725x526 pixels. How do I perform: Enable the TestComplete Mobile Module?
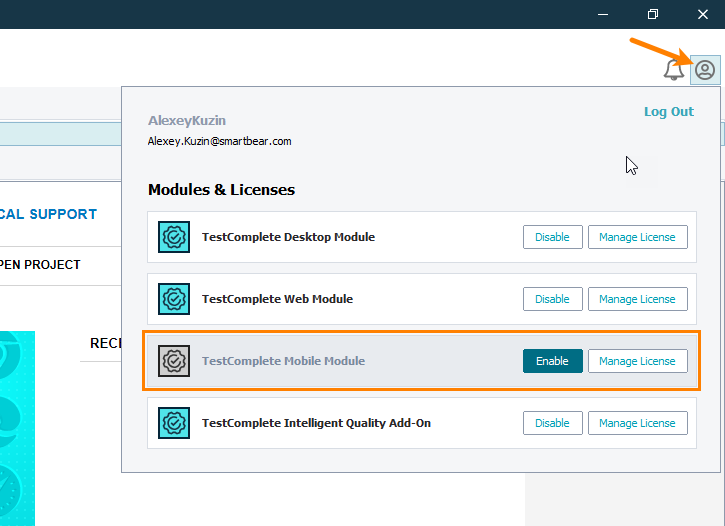553,361
